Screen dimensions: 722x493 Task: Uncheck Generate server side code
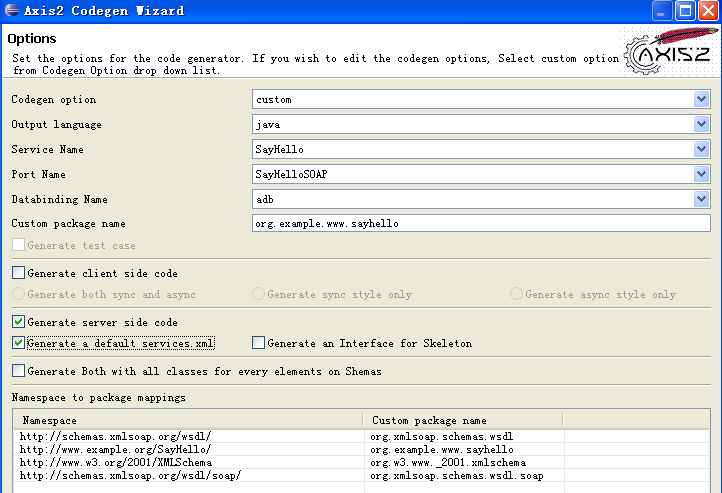pos(18,322)
